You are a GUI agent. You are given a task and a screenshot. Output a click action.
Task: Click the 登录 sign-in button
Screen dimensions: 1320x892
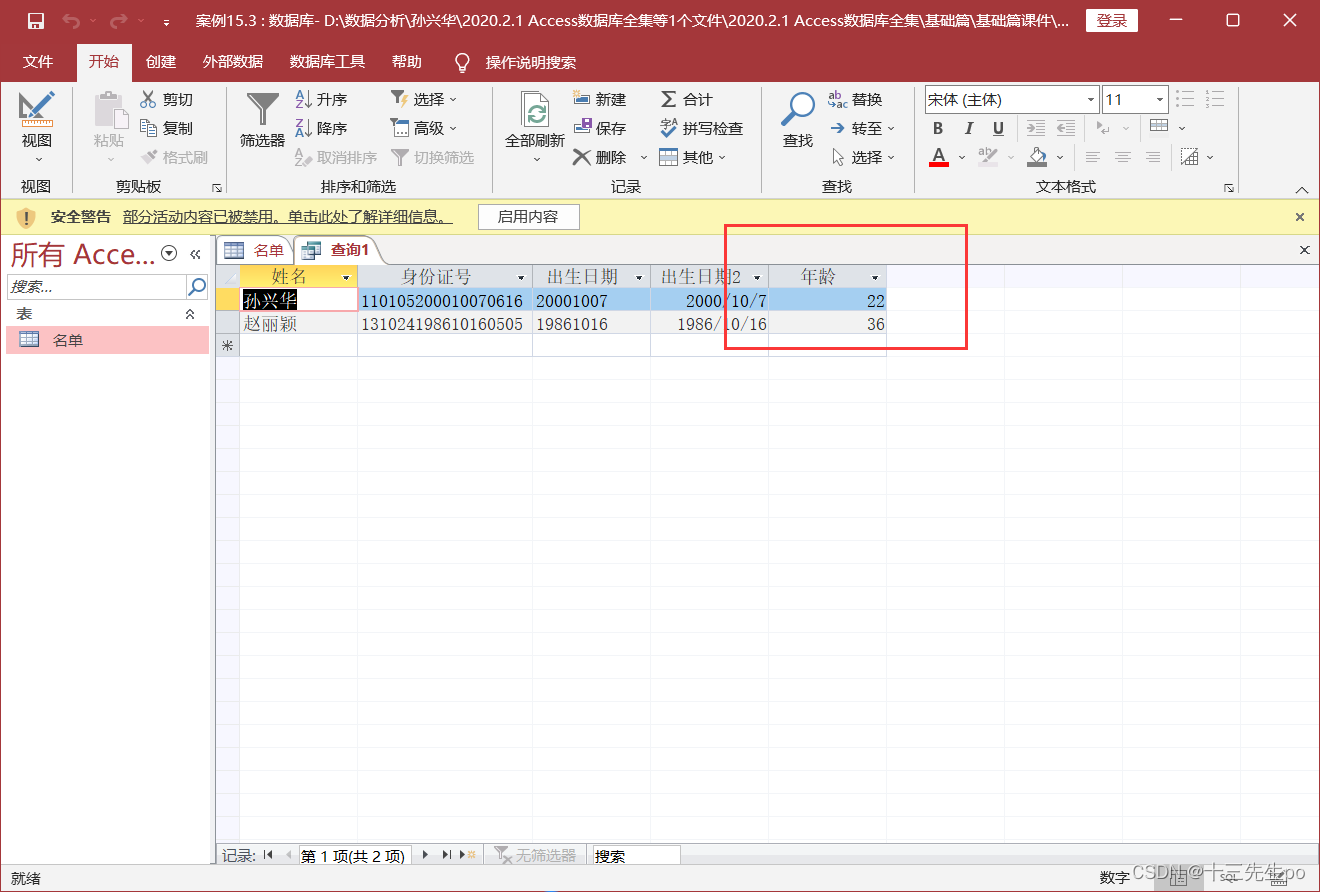tap(1112, 21)
